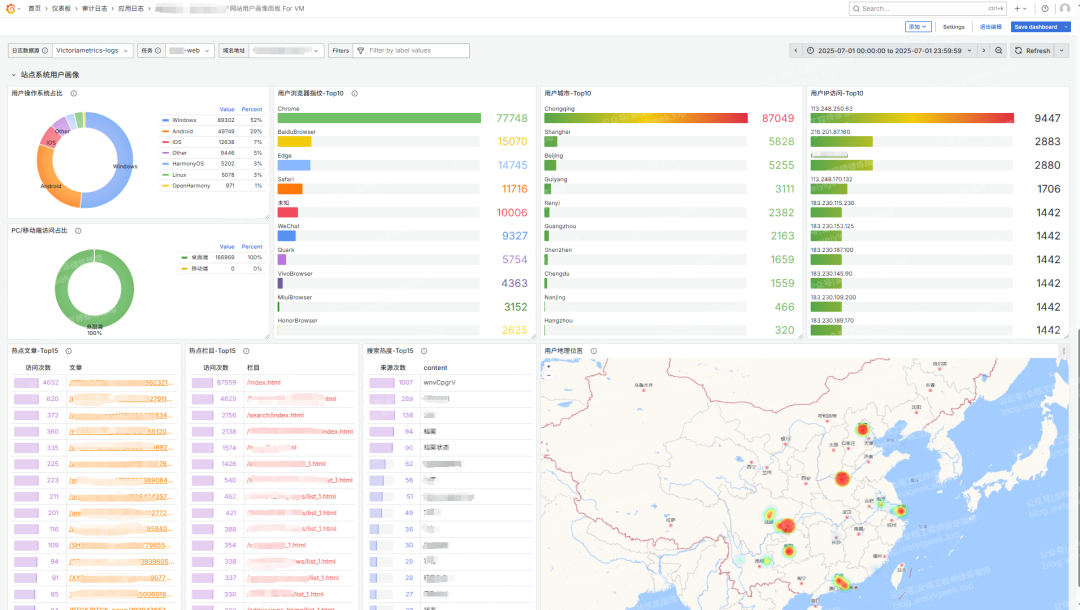This screenshot has height=610, width=1080.
Task: Show info for 搜索热度-Top15 panel
Action: point(424,350)
